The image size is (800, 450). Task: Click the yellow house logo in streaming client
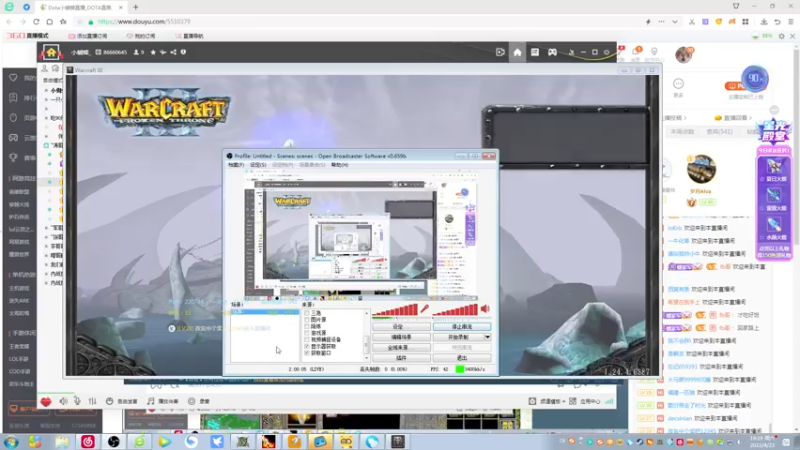click(51, 52)
